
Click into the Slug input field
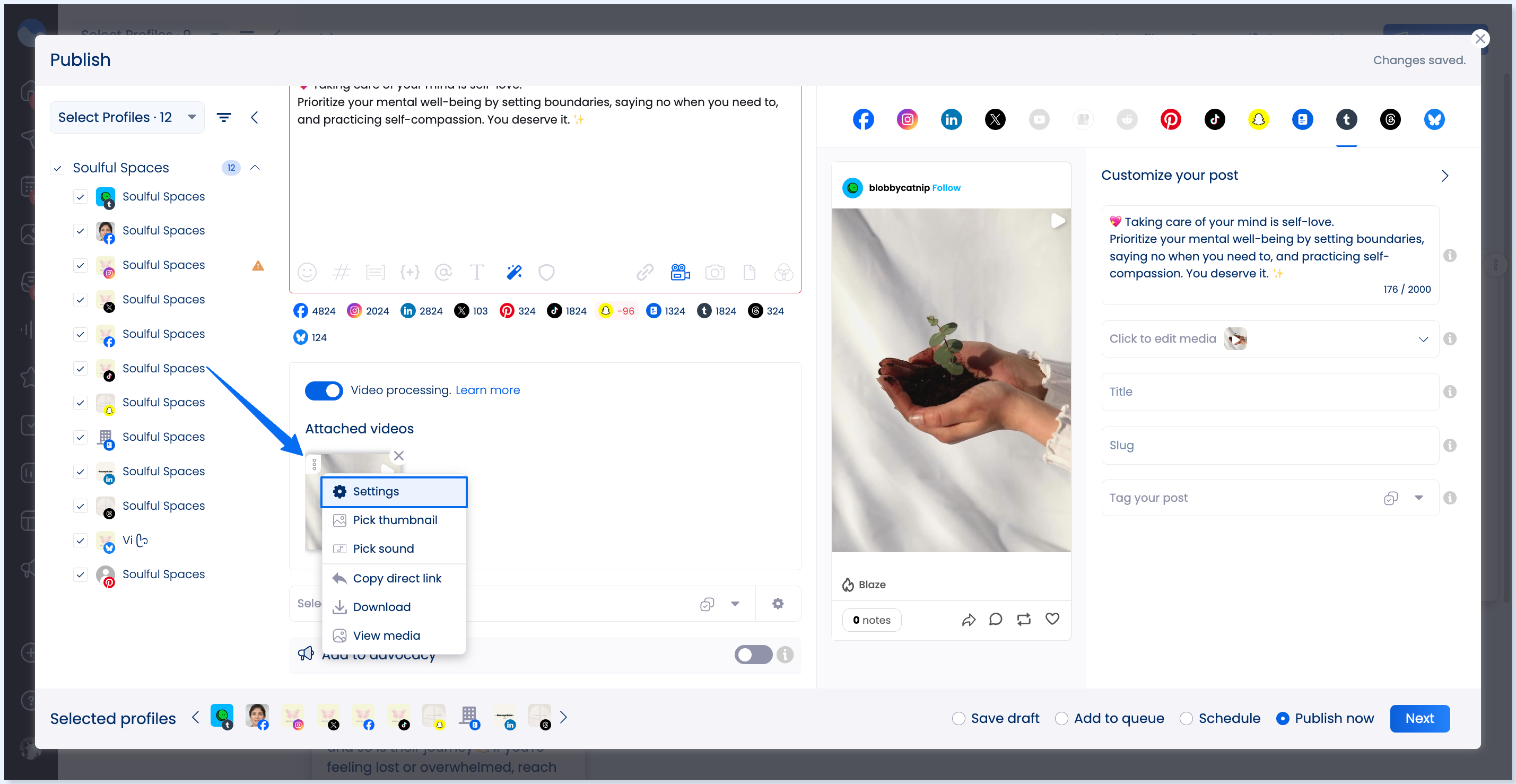[x=1269, y=446]
